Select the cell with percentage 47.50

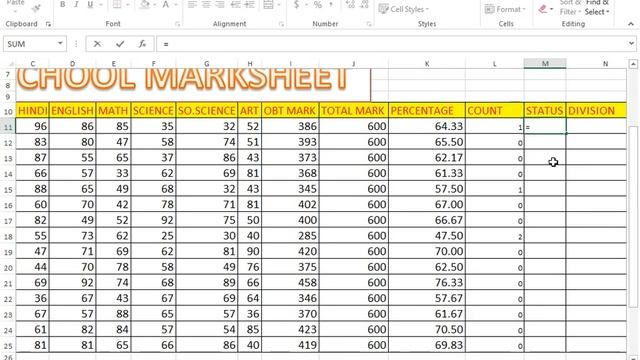427,236
